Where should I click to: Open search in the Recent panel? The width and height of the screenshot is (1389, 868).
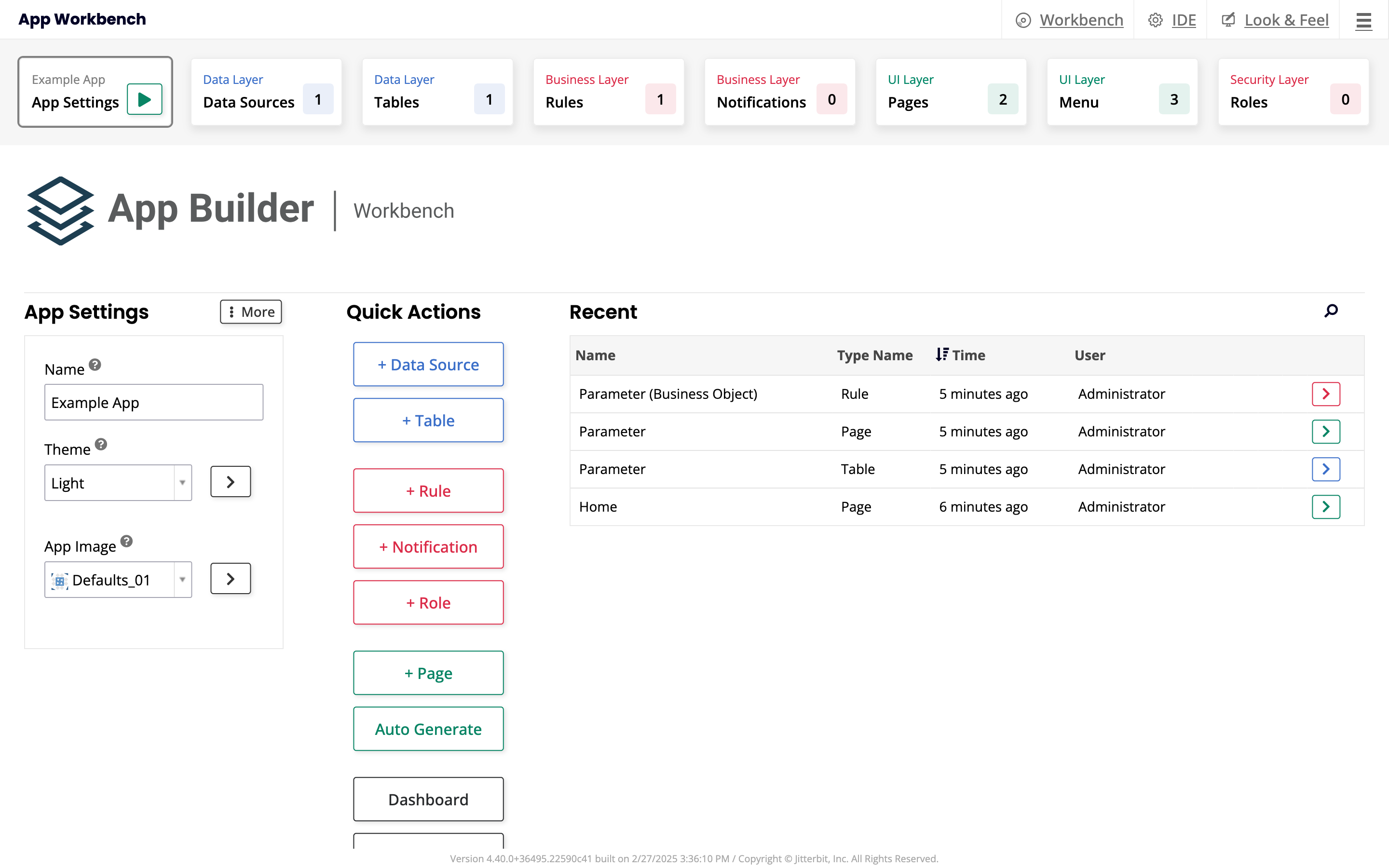(x=1331, y=311)
